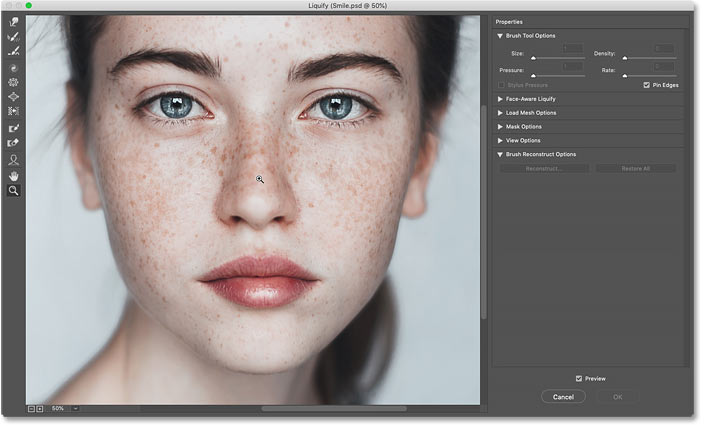Image resolution: width=704 pixels, height=426 pixels.
Task: Click the brush Size slider handle
Action: coord(533,60)
